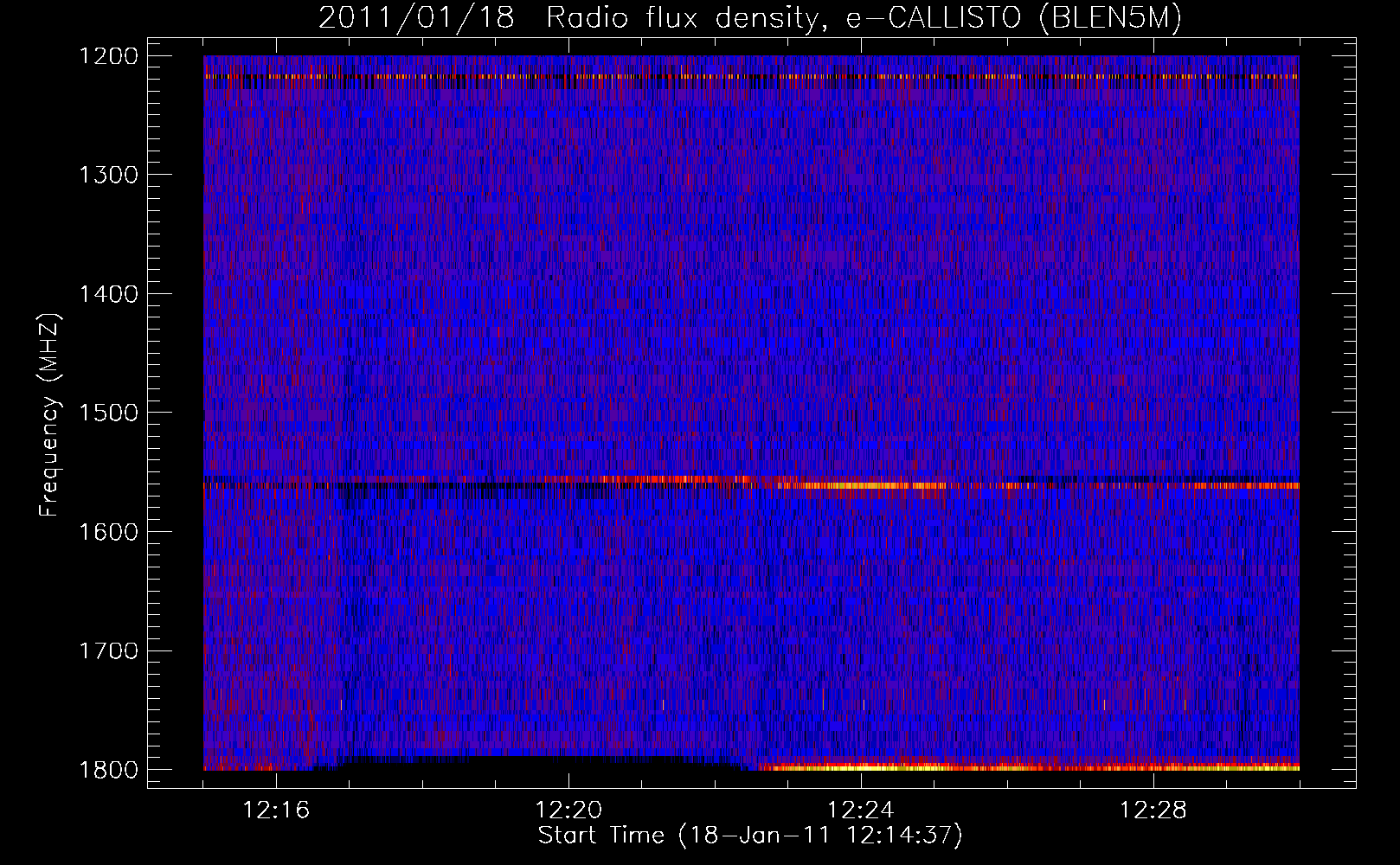Select the 1400 frequency tick label
Viewport: 1400px width, 865px height.
click(108, 294)
